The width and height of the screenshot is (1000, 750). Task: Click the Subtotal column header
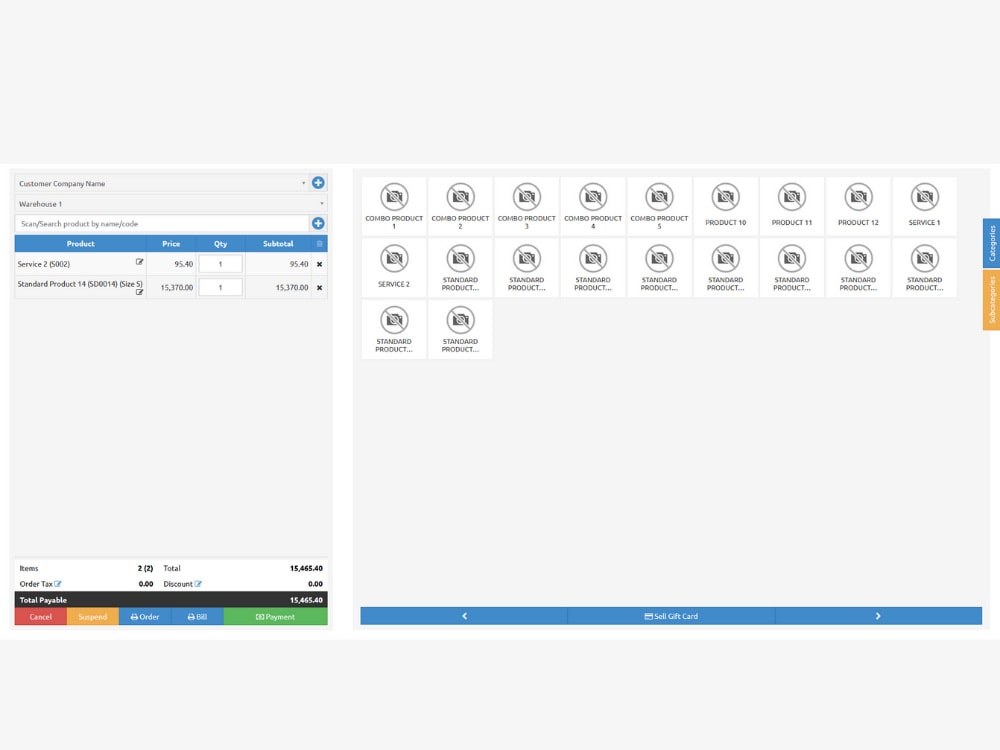pyautogui.click(x=278, y=244)
